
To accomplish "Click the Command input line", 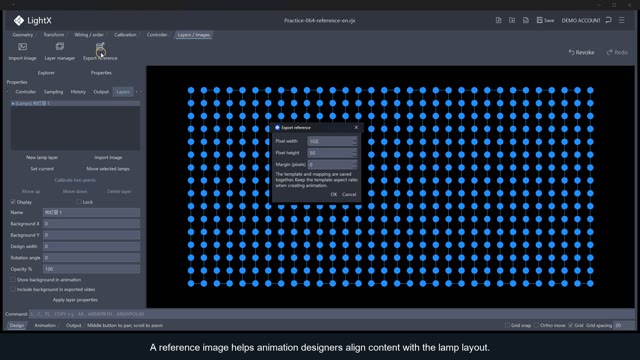I will click(331, 314).
